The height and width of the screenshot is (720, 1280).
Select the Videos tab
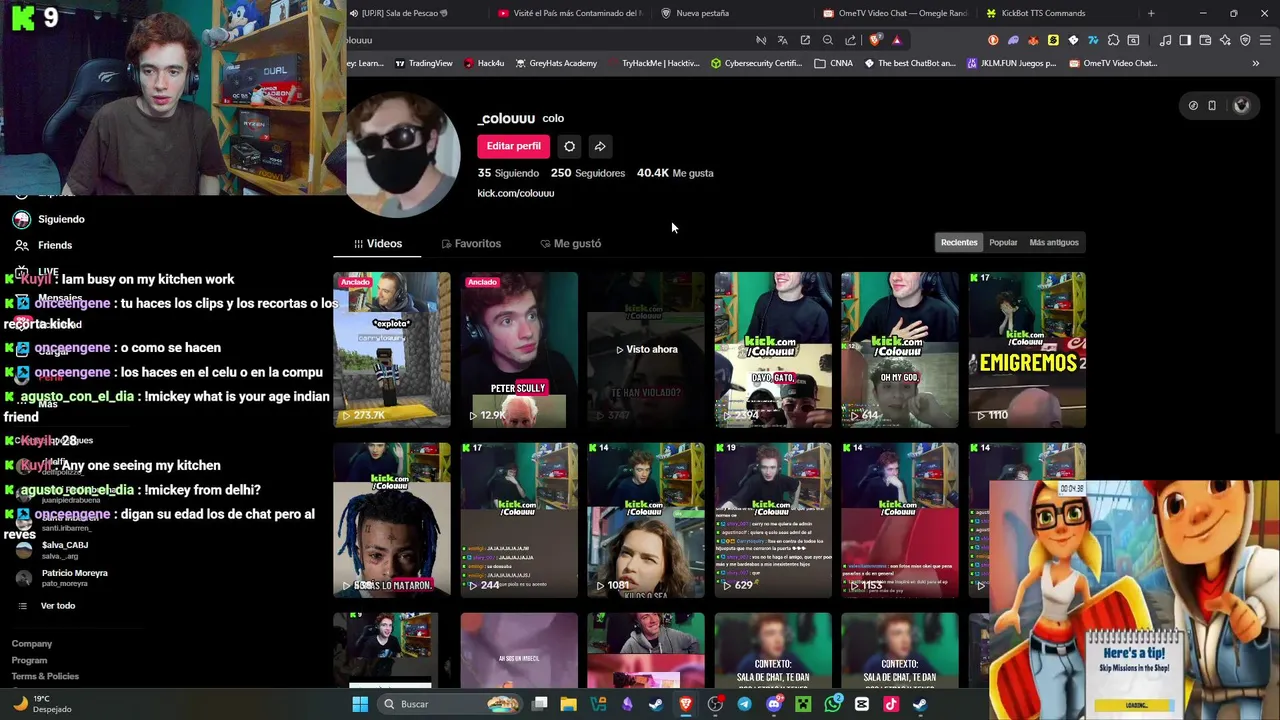click(x=377, y=243)
